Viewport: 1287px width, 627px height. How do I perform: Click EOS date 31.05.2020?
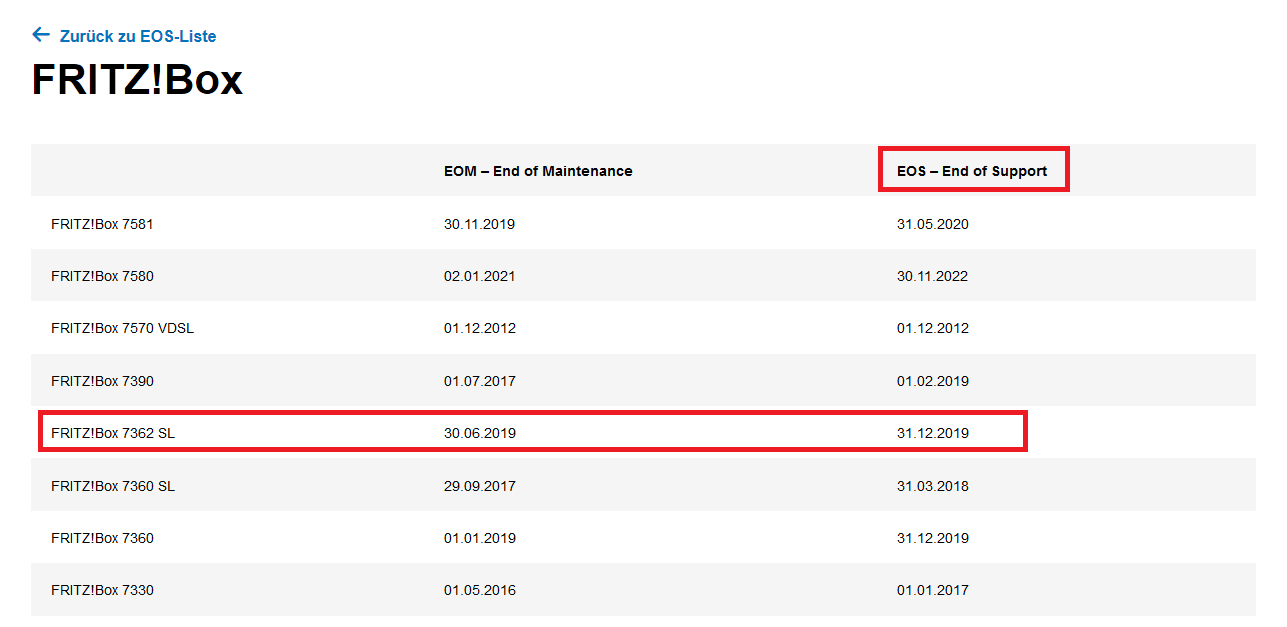[x=933, y=224]
